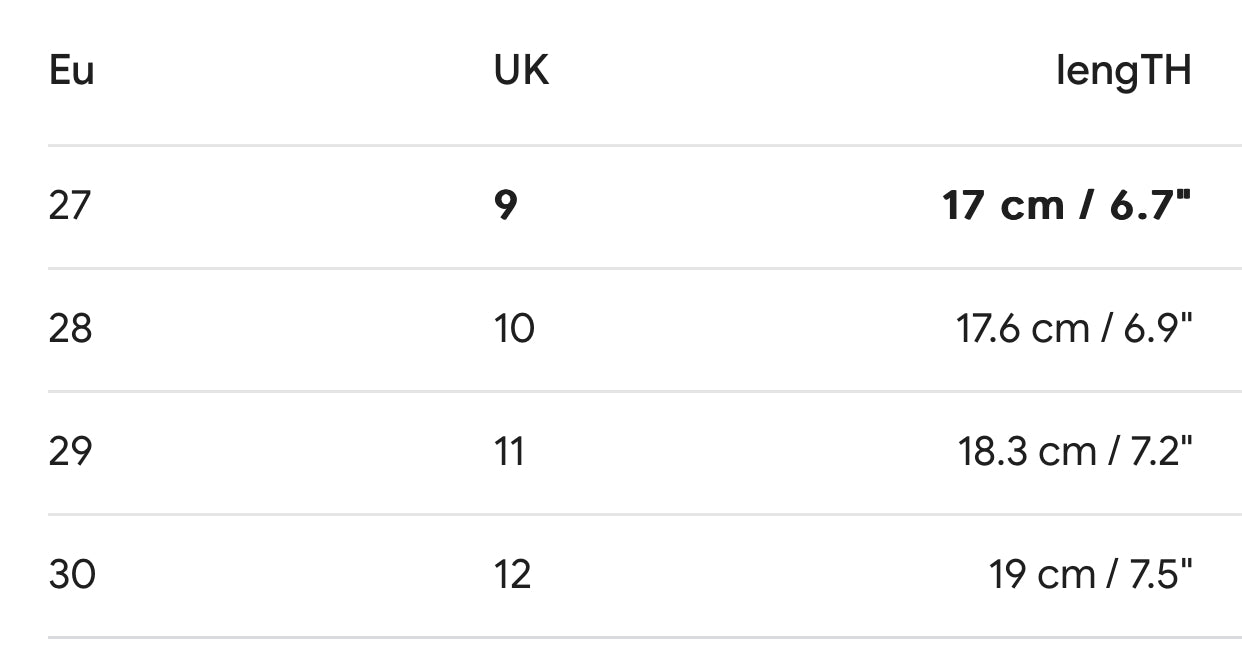Click the 18.3 cm length value
The image size is (1242, 647).
1026,452
